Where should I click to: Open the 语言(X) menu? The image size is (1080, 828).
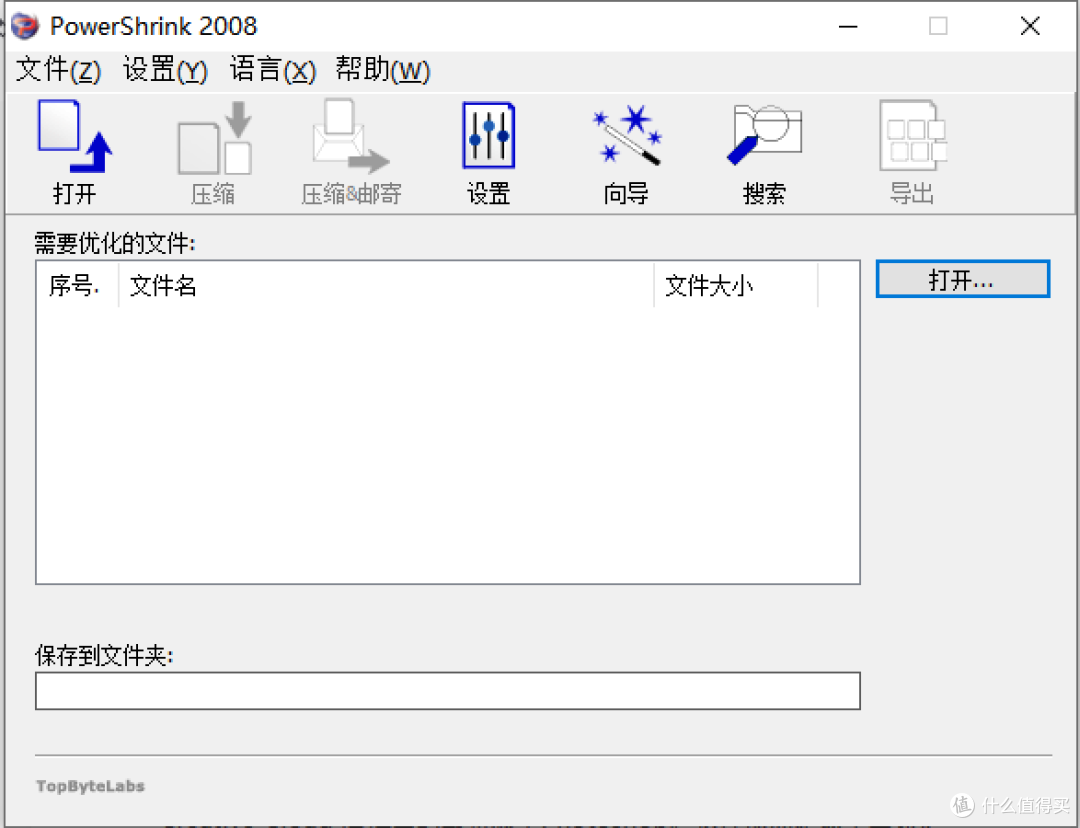(x=273, y=70)
